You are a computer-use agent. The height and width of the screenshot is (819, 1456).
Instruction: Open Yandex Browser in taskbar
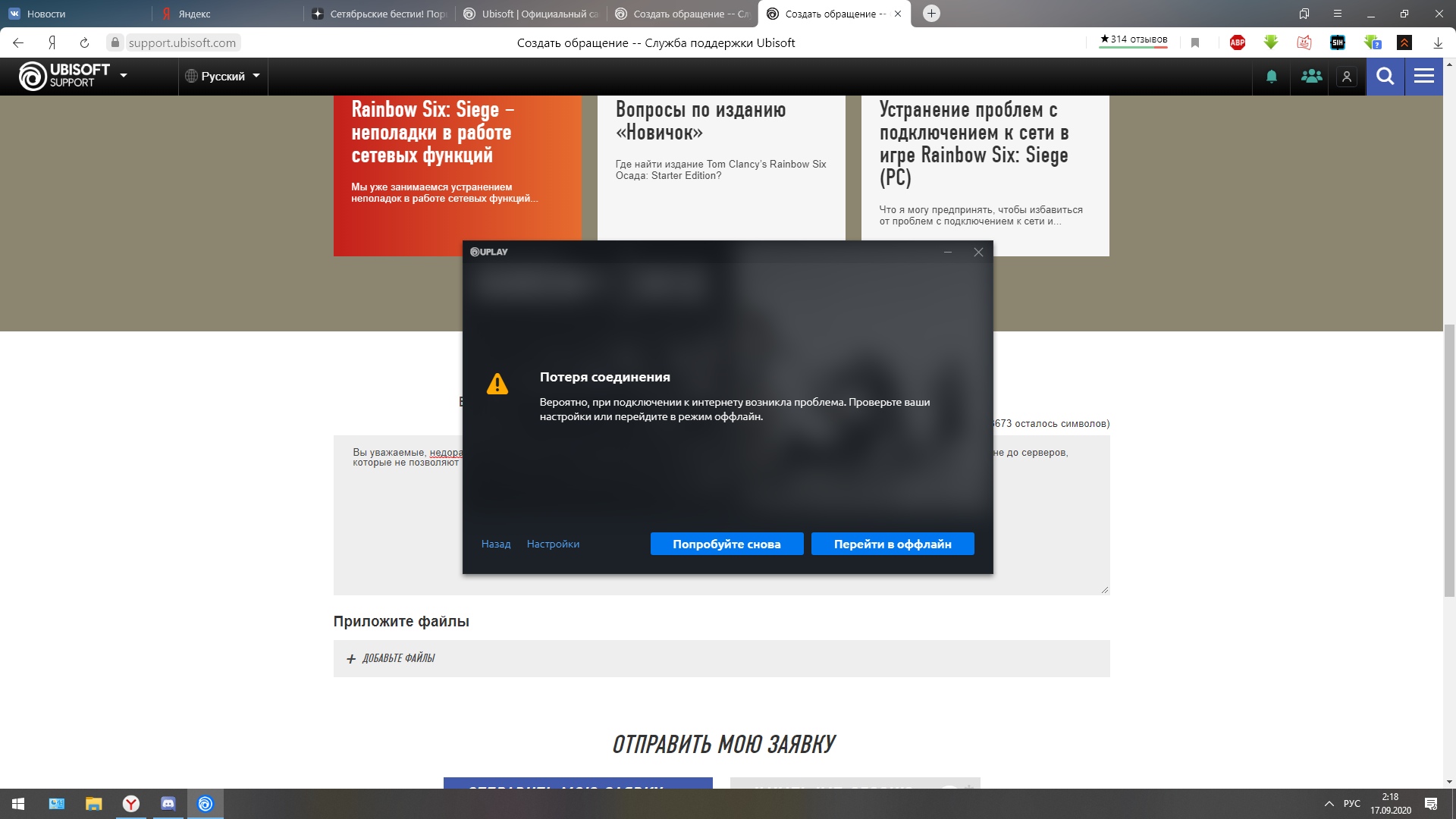pos(131,804)
